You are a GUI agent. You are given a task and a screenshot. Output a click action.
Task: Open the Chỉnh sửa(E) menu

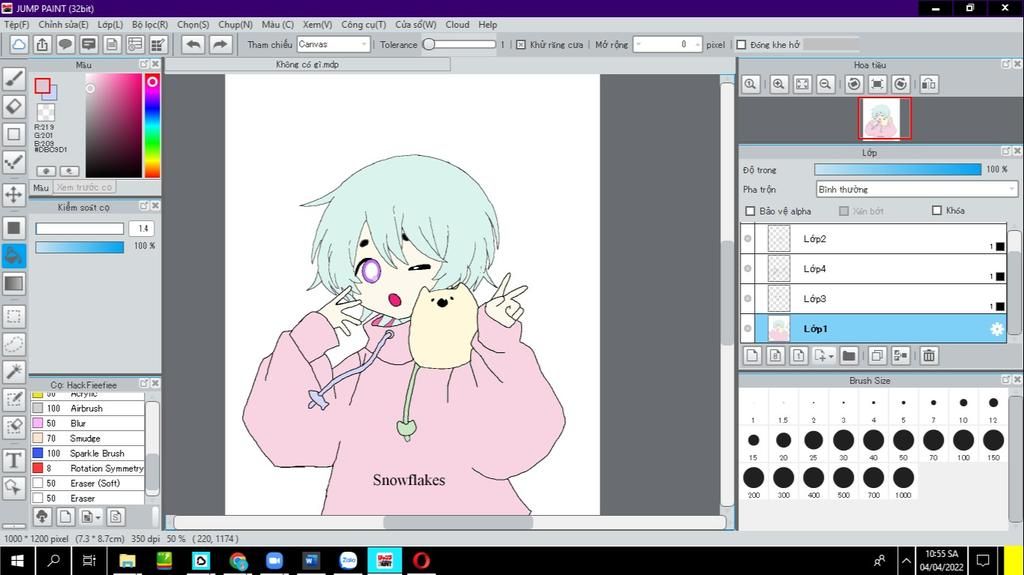[x=63, y=24]
